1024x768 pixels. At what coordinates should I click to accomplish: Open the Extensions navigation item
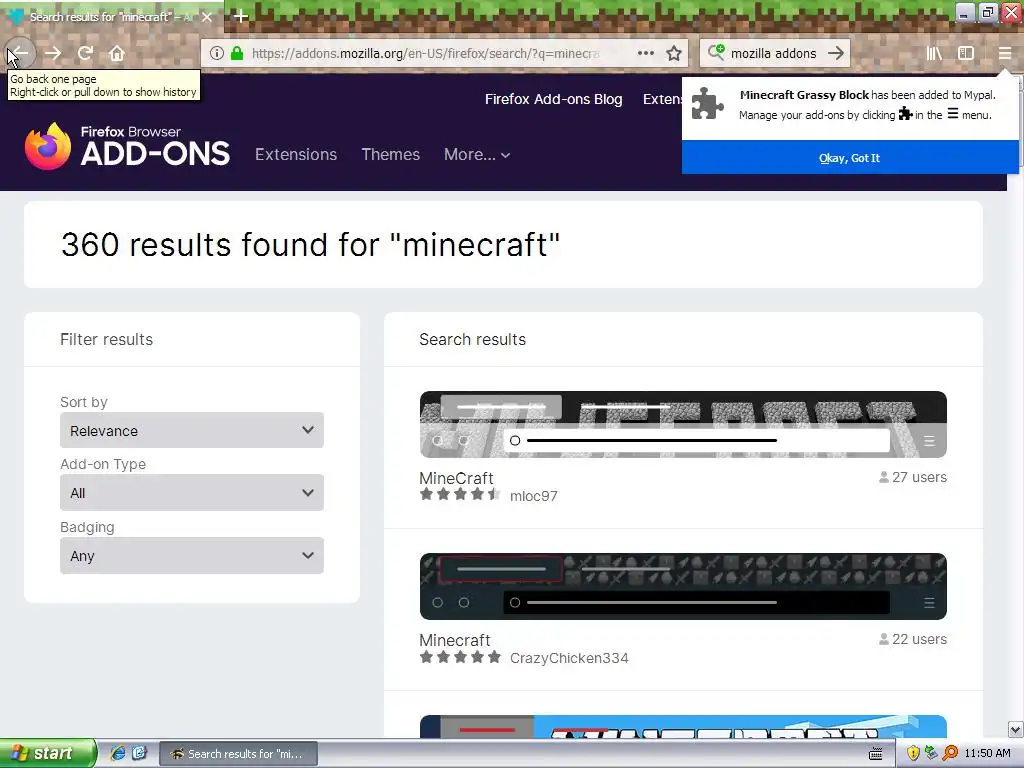[x=296, y=155]
